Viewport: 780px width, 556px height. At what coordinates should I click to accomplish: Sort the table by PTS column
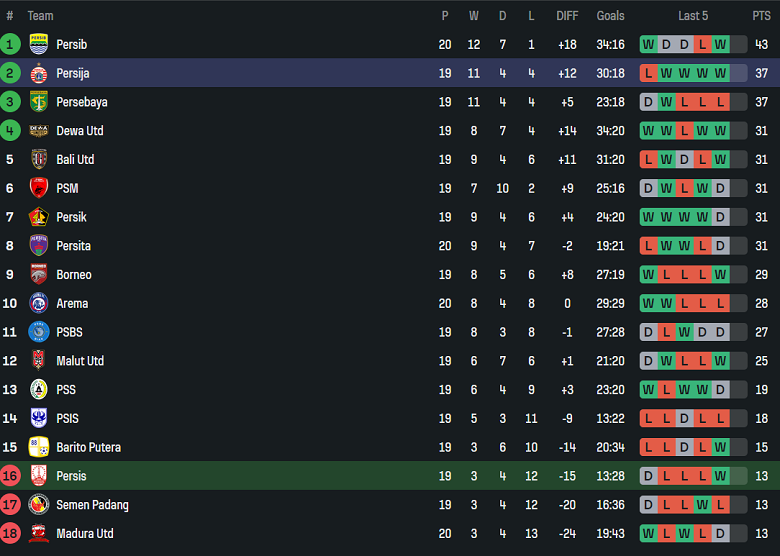[x=761, y=16]
